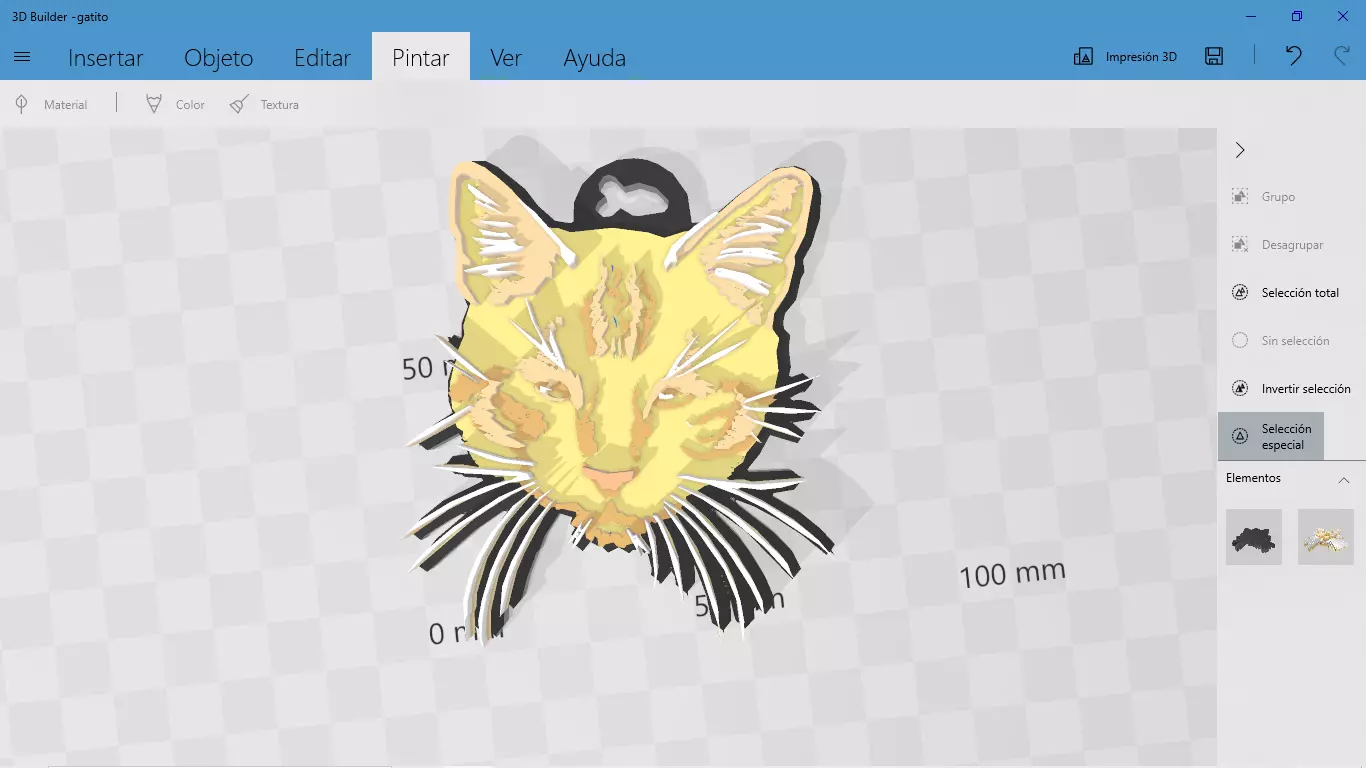Click the Invertir selección icon

point(1240,389)
